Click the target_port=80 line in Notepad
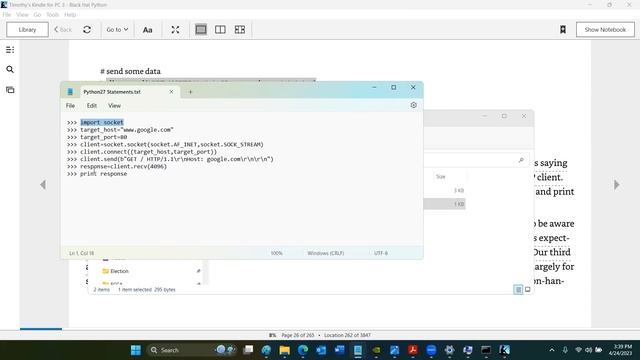Screen dimensions: 640x360 (103, 137)
